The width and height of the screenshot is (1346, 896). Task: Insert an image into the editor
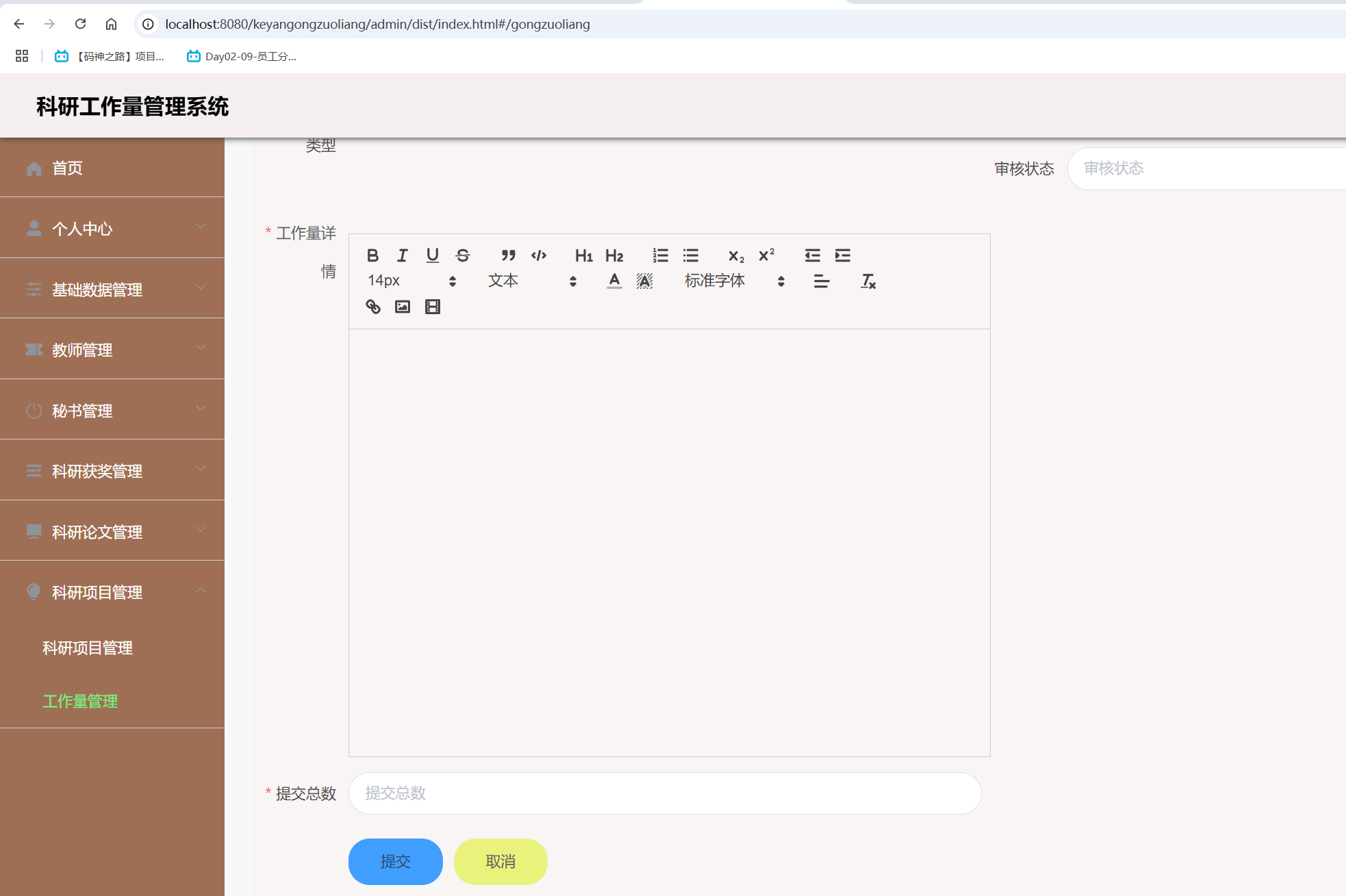(x=403, y=307)
